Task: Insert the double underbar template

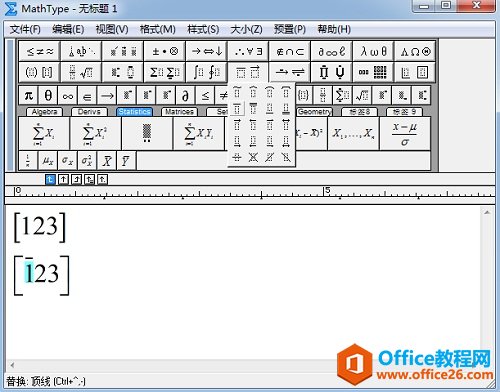Action: (x=286, y=108)
